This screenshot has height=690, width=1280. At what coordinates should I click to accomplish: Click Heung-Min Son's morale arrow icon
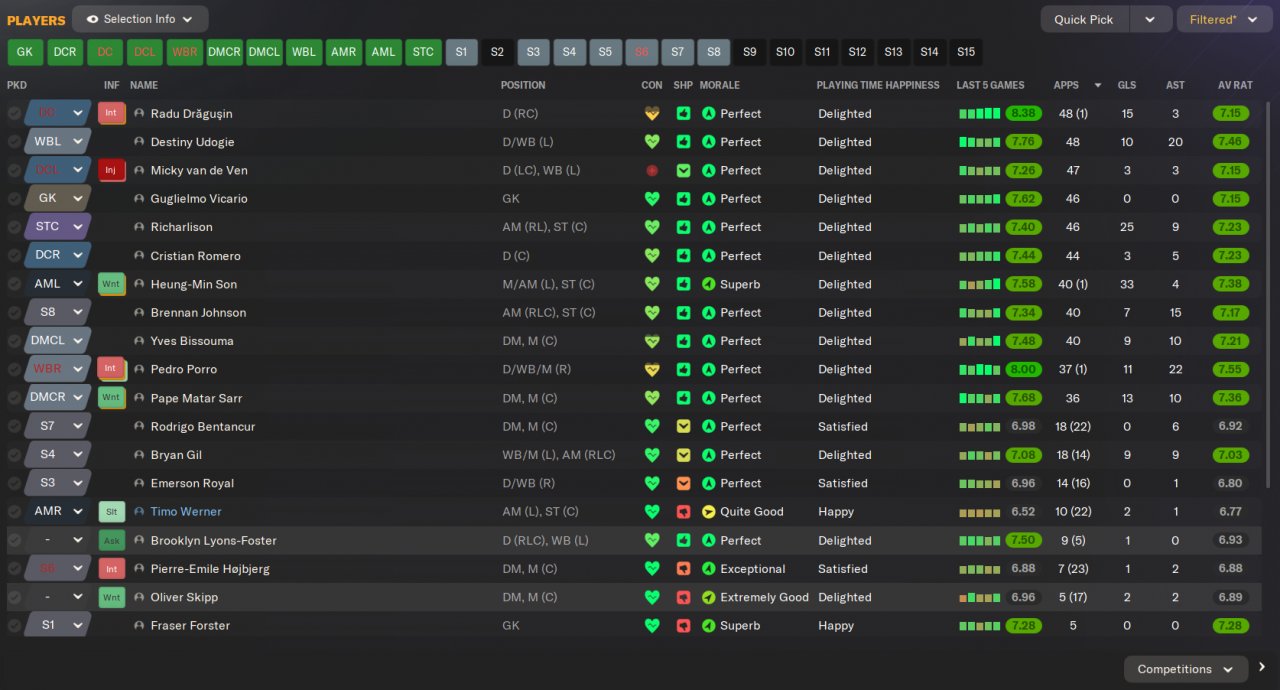pyautogui.click(x=709, y=284)
